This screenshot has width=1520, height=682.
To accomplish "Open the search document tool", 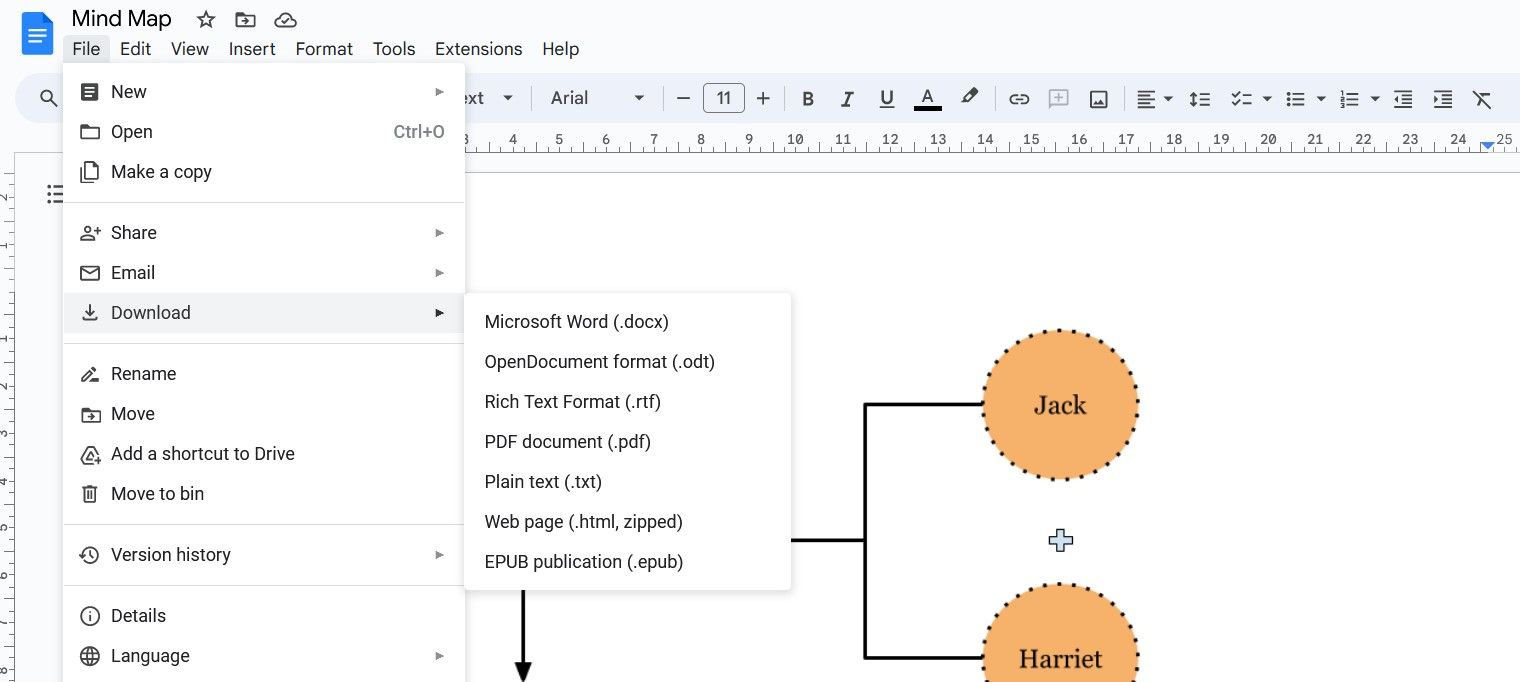I will (48, 98).
